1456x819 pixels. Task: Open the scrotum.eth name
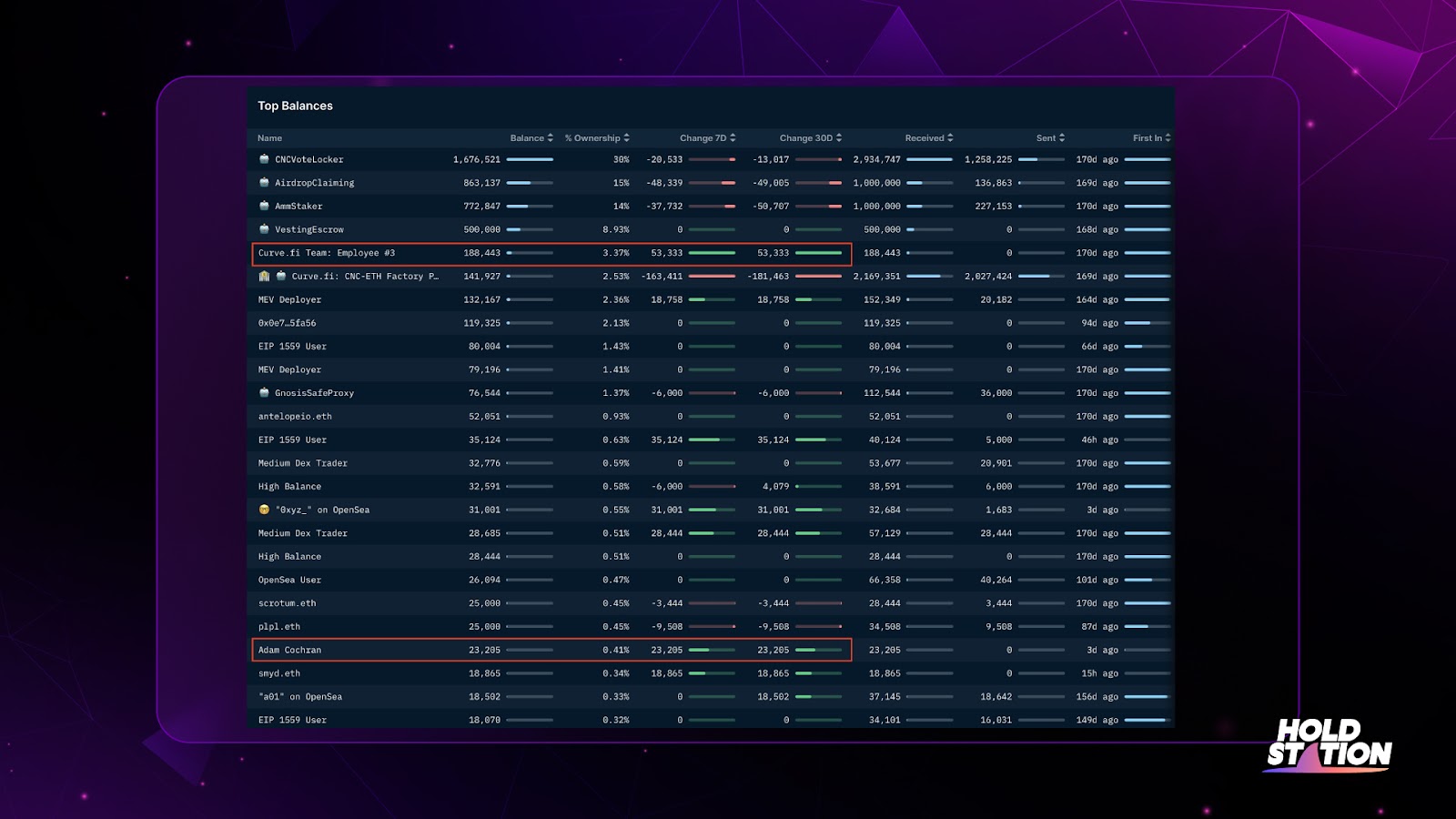click(x=288, y=603)
